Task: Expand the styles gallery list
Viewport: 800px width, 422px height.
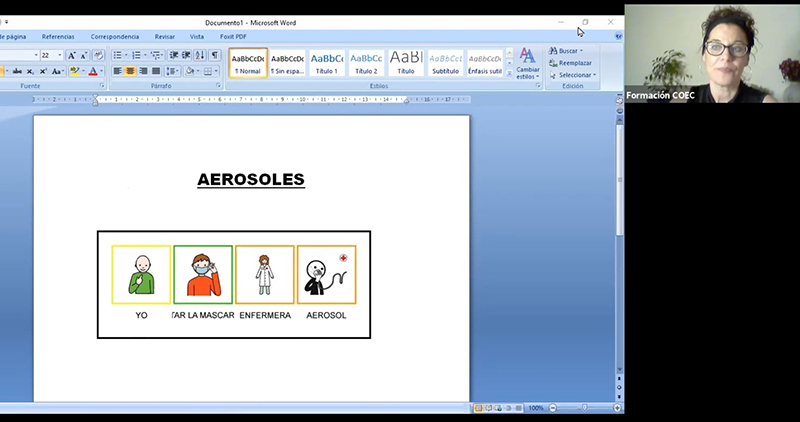Action: (x=509, y=74)
